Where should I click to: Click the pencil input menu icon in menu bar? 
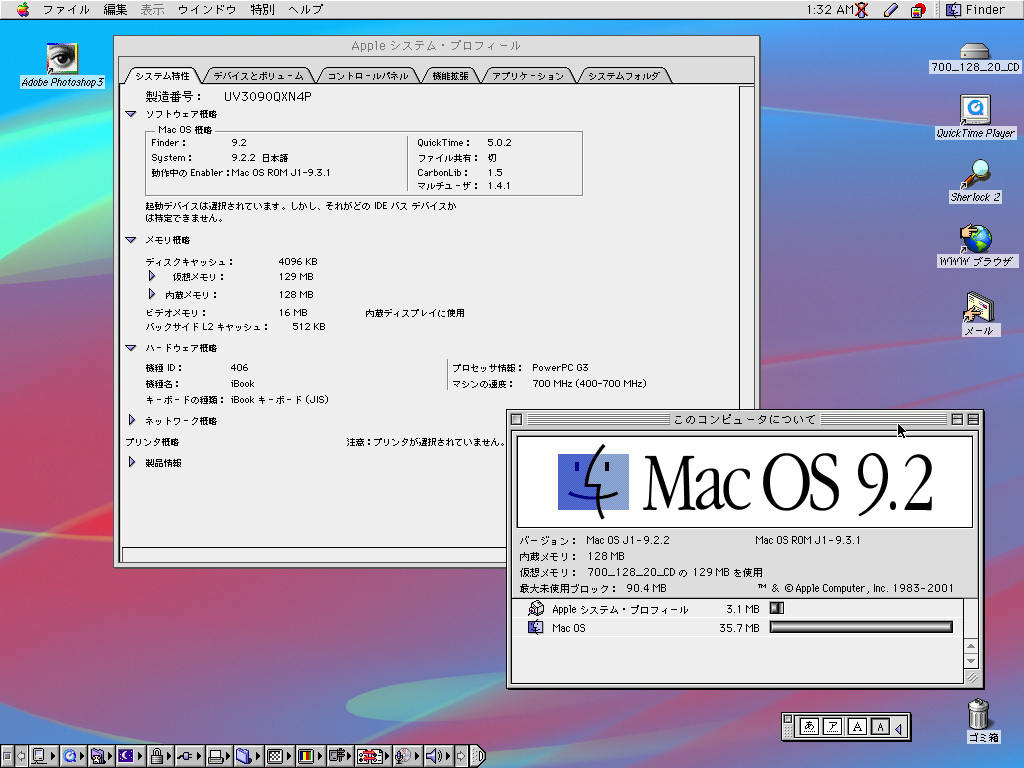click(x=891, y=10)
